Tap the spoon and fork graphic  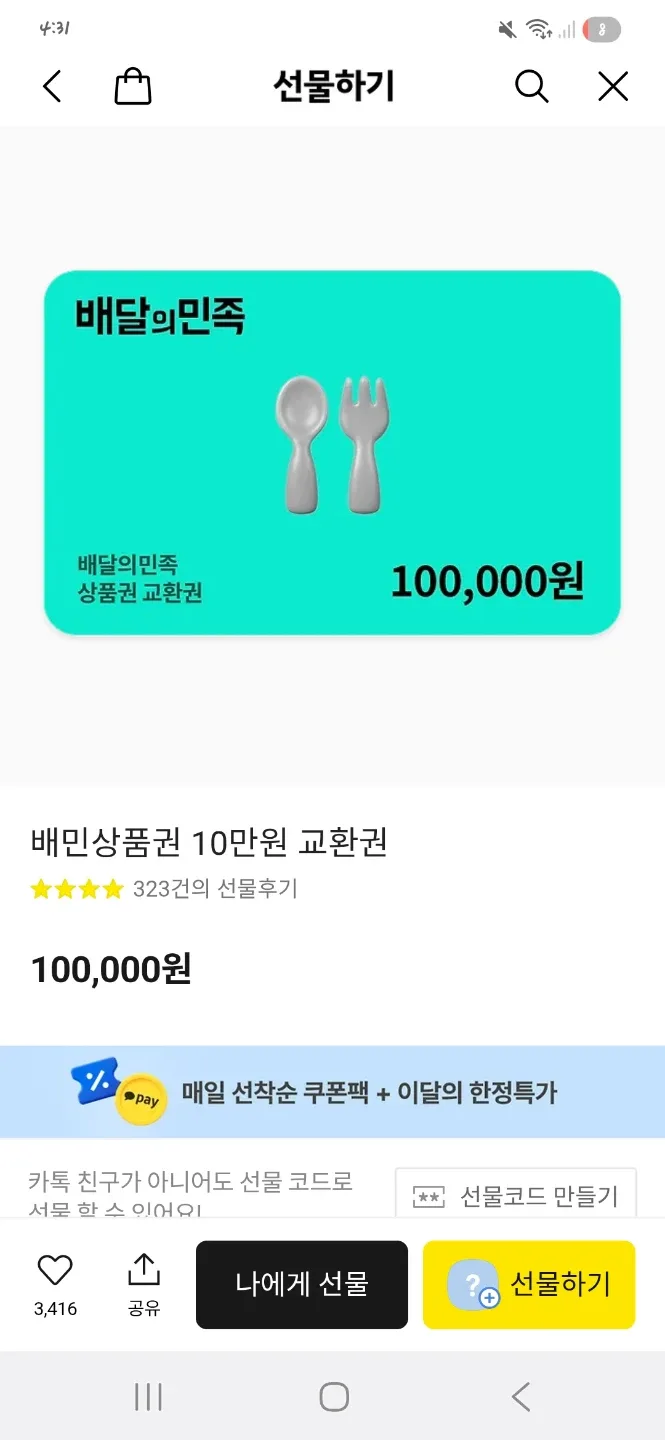click(332, 444)
